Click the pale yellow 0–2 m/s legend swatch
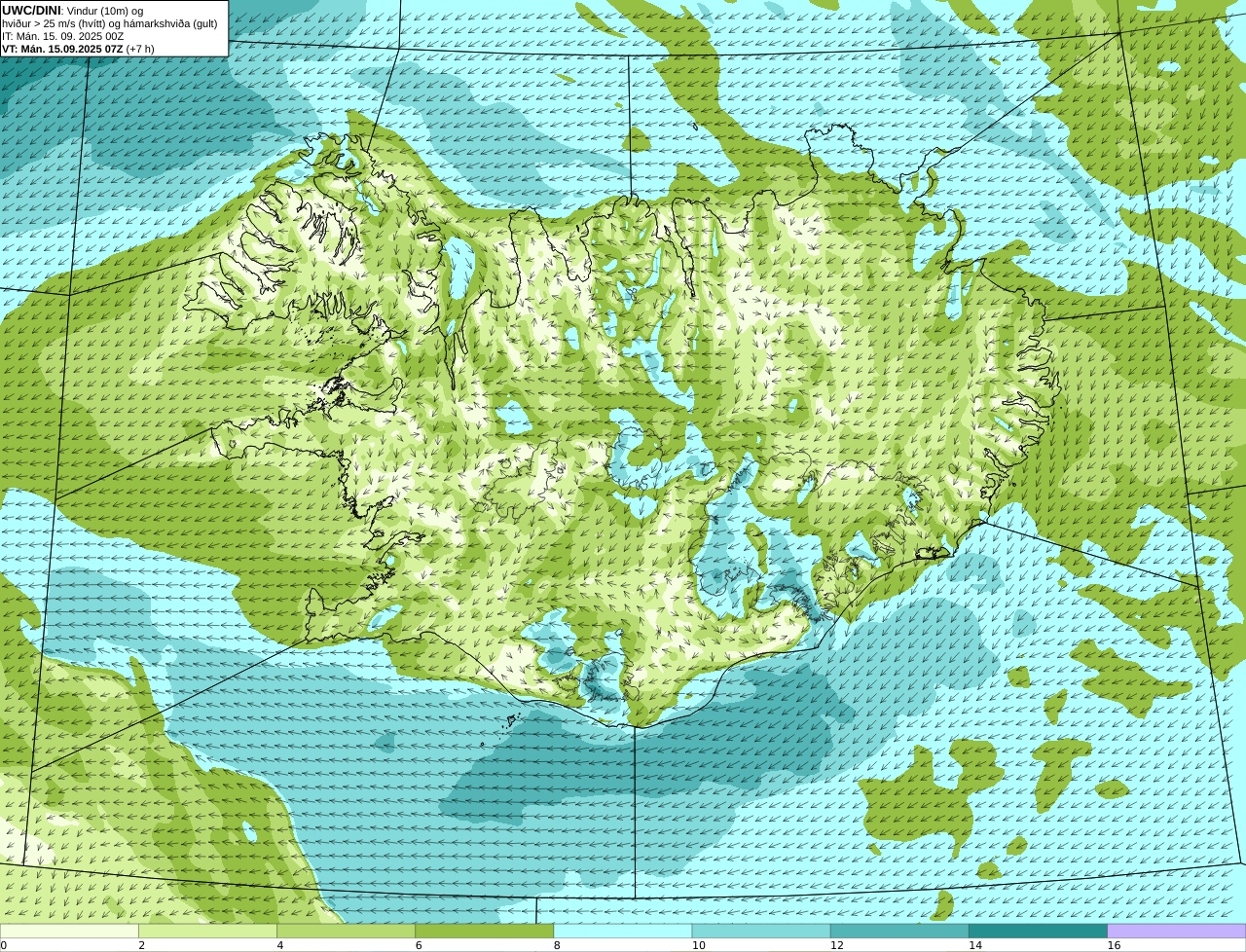 click(x=69, y=932)
